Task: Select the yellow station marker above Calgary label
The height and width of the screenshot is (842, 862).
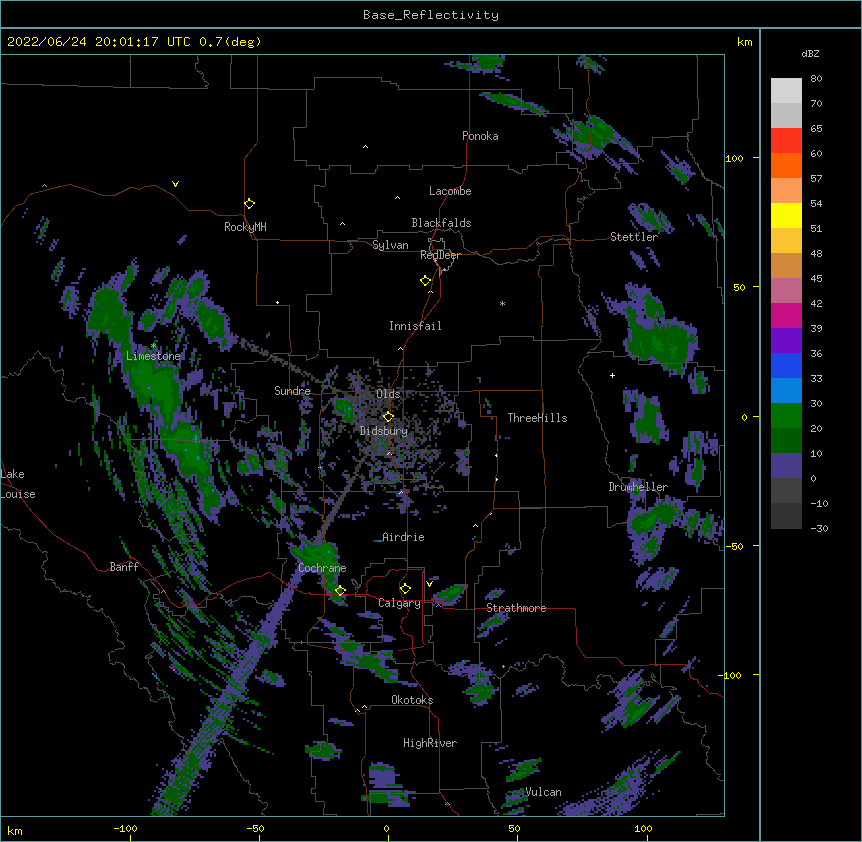Action: point(405,589)
